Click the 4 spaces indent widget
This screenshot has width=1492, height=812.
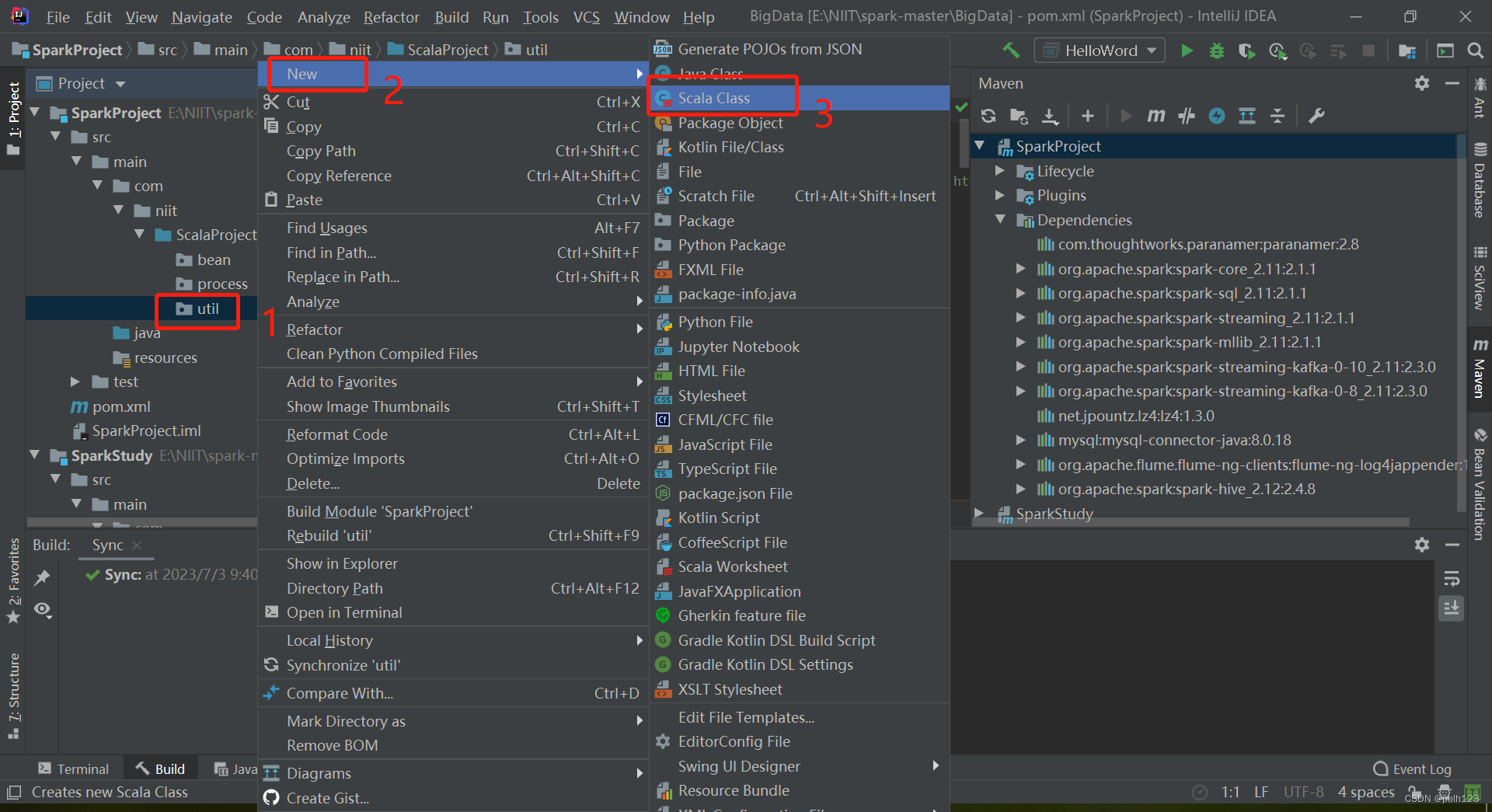[1366, 793]
